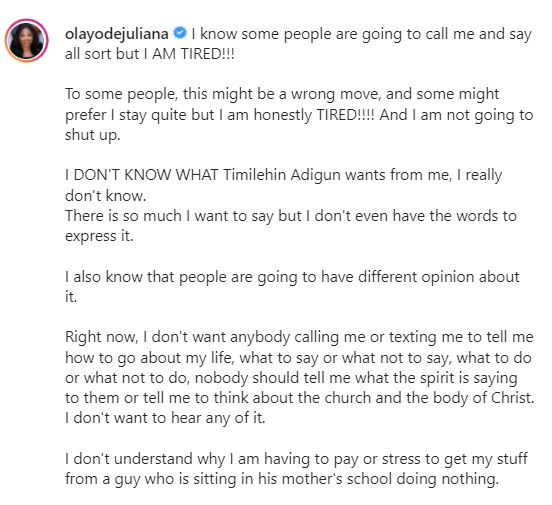This screenshot has width=552, height=505.
Task: Click the words 'different opinion about'
Action: pyautogui.click(x=439, y=277)
